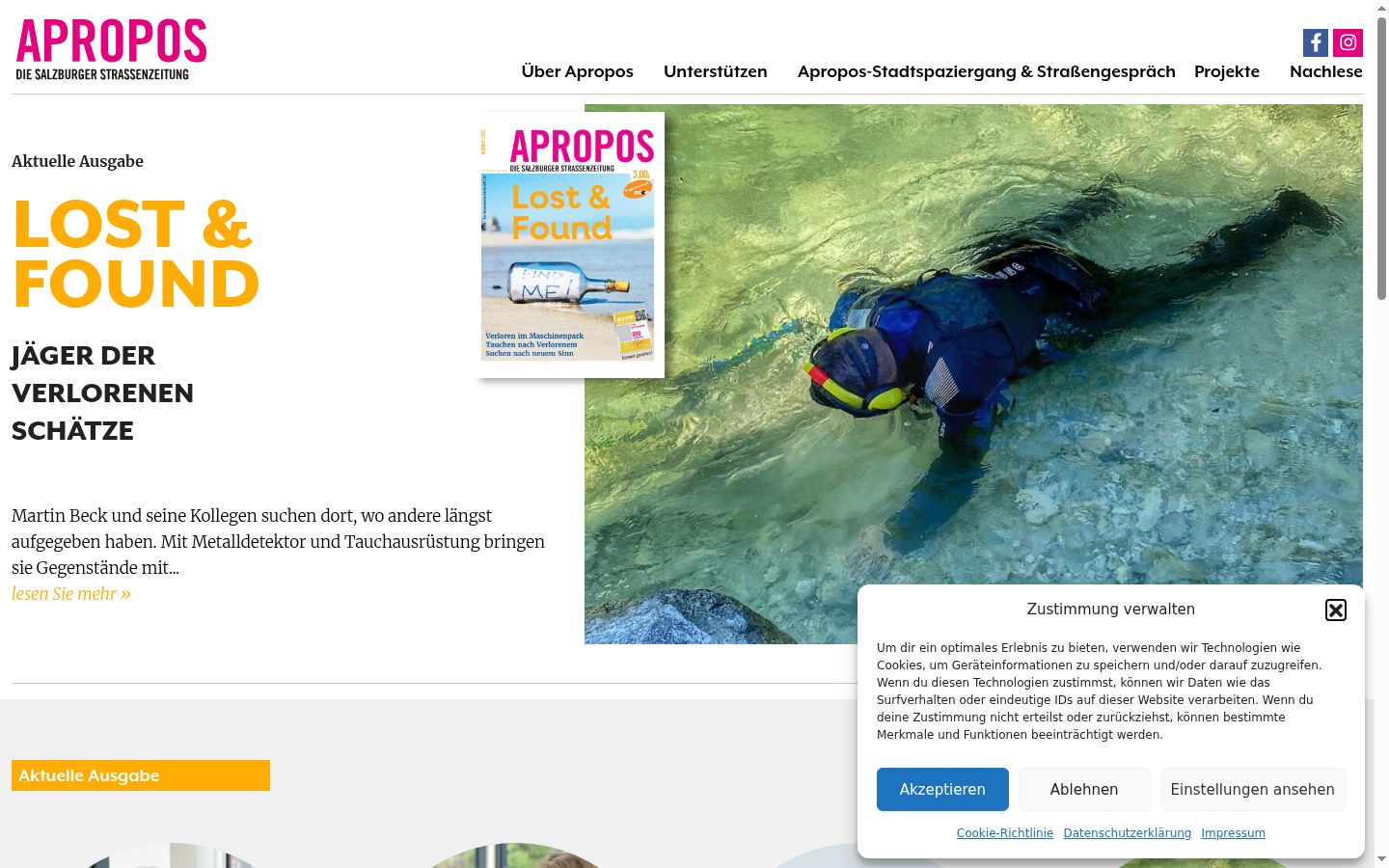Viewport: 1389px width, 868px height.
Task: Click the LOST & FOUND headline
Action: click(x=136, y=254)
